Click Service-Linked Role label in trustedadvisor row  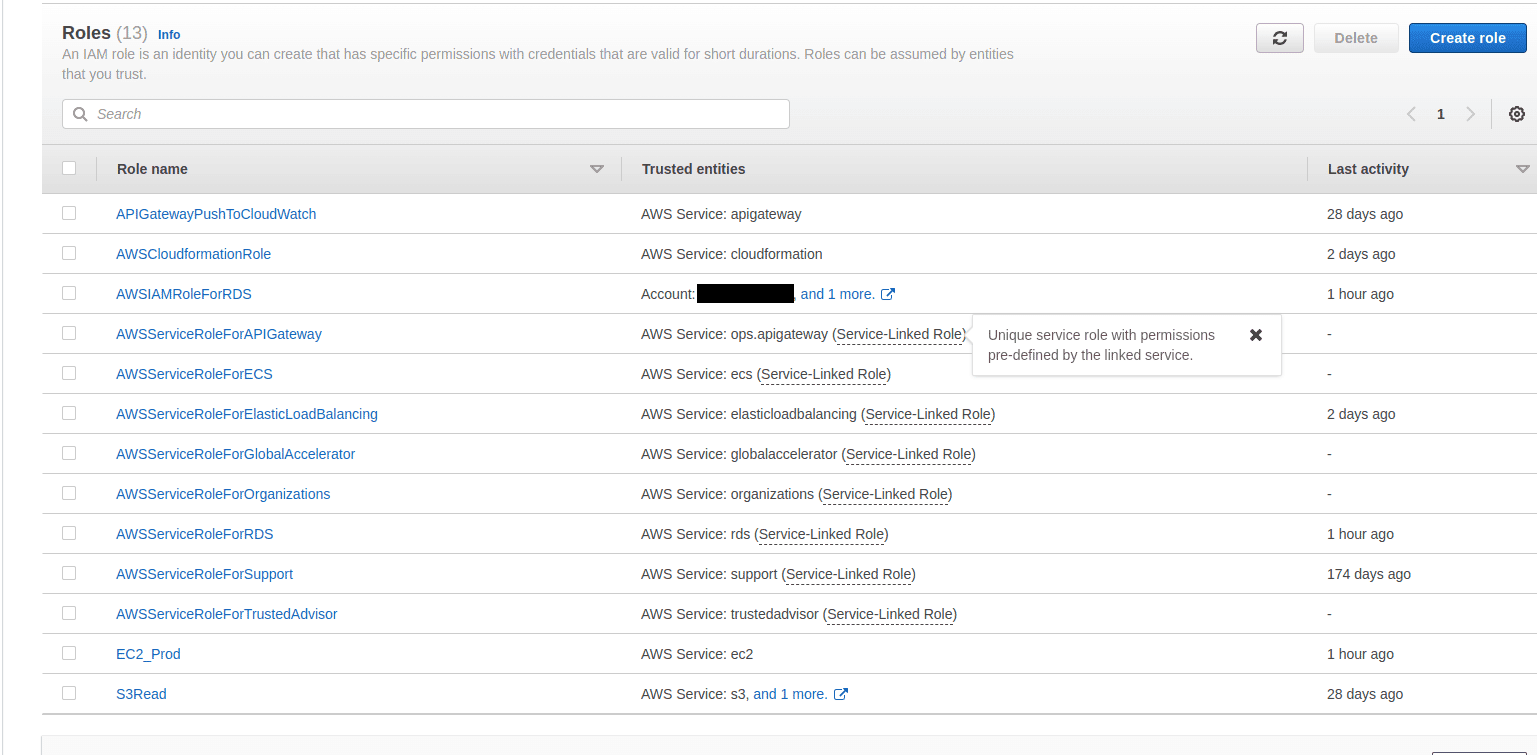coord(889,614)
